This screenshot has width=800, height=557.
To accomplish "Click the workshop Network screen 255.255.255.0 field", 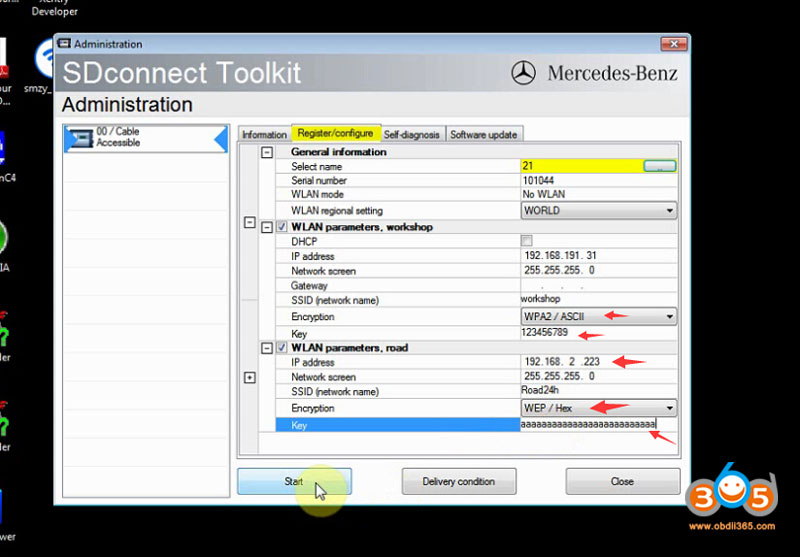I will click(x=599, y=270).
